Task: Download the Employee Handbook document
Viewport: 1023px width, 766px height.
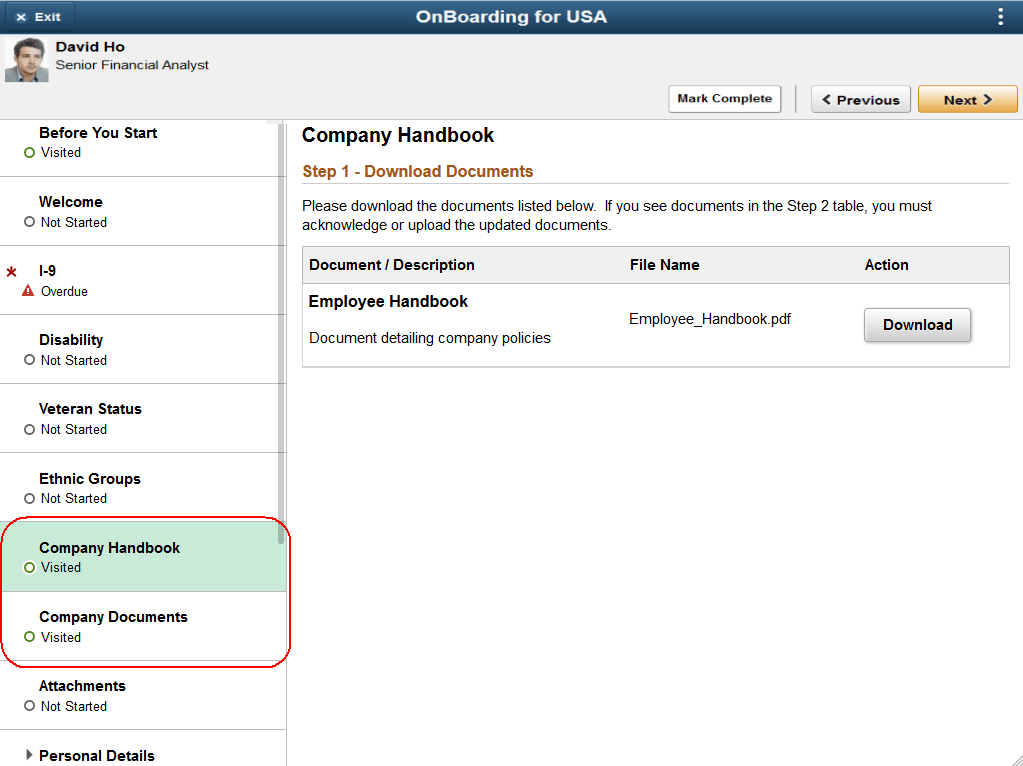Action: [917, 325]
